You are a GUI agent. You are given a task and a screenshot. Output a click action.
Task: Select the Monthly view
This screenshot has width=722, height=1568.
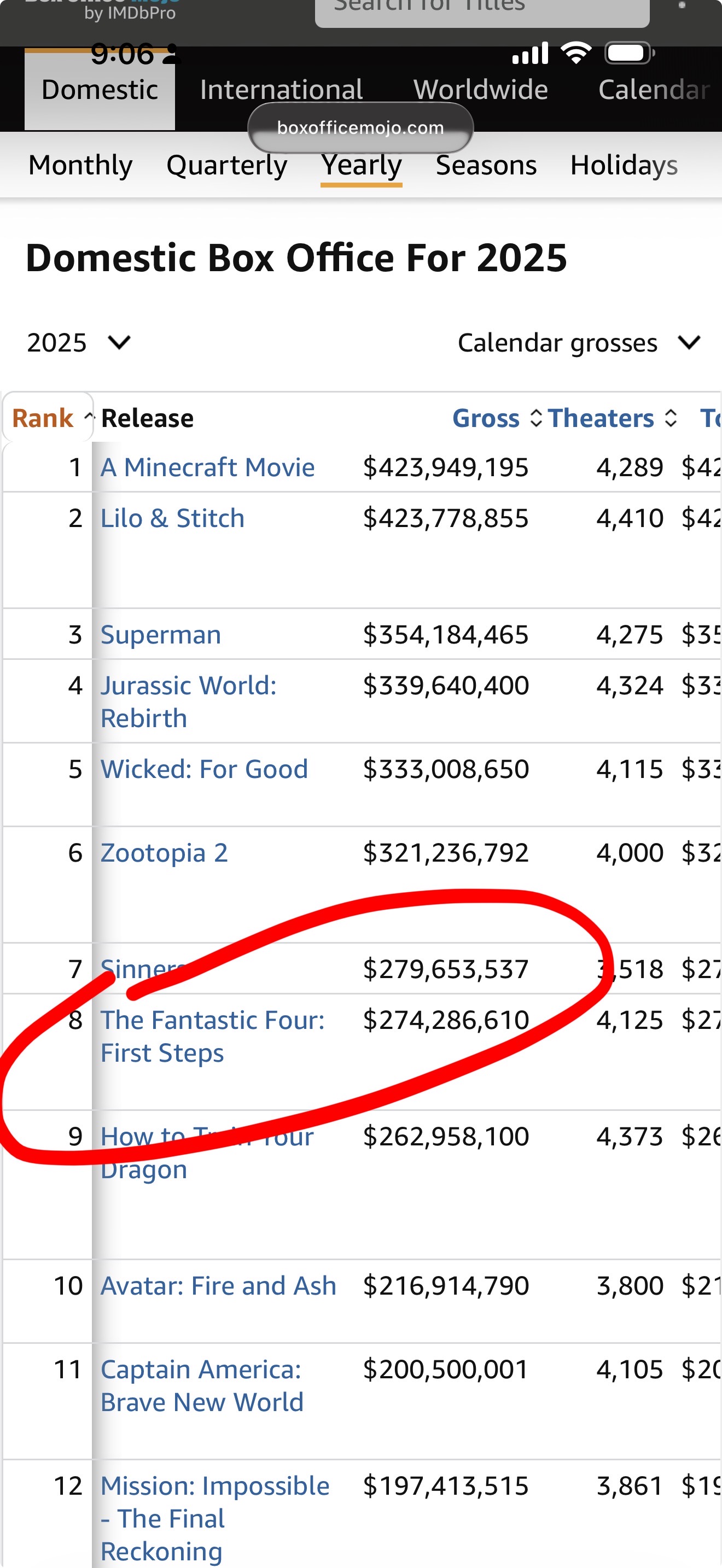(x=80, y=165)
